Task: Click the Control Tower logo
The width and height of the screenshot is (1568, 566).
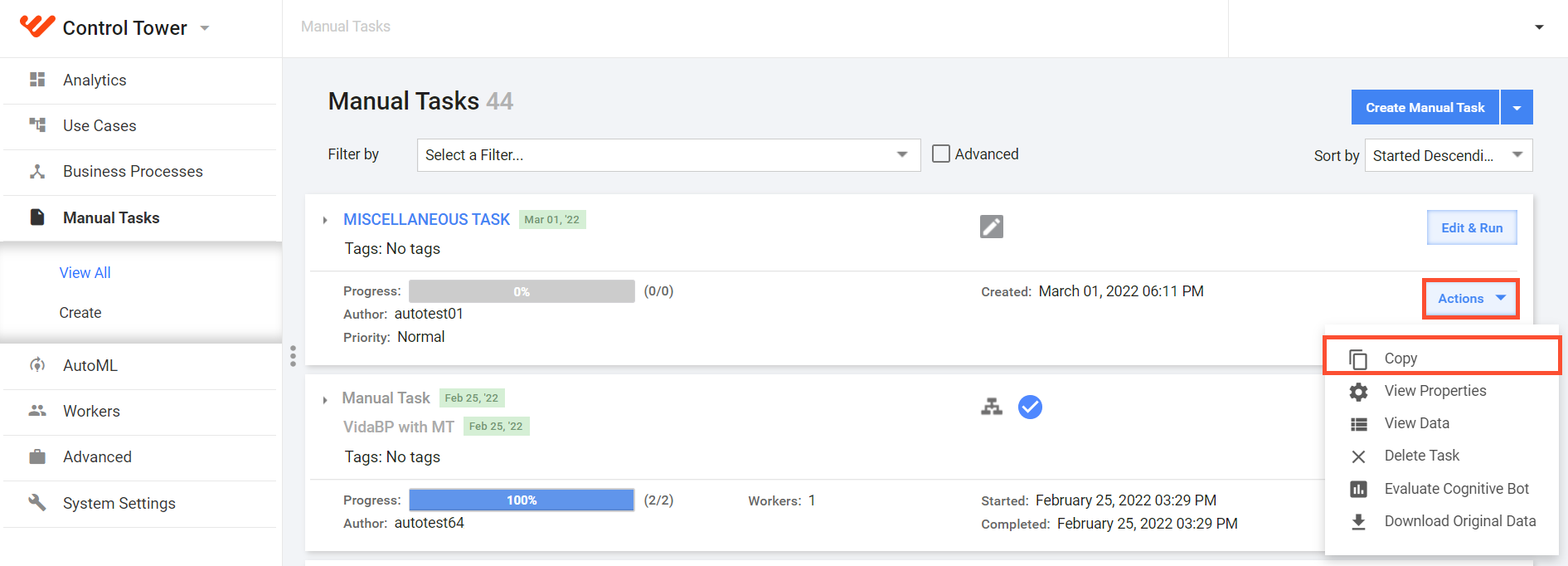Action: coord(37,27)
